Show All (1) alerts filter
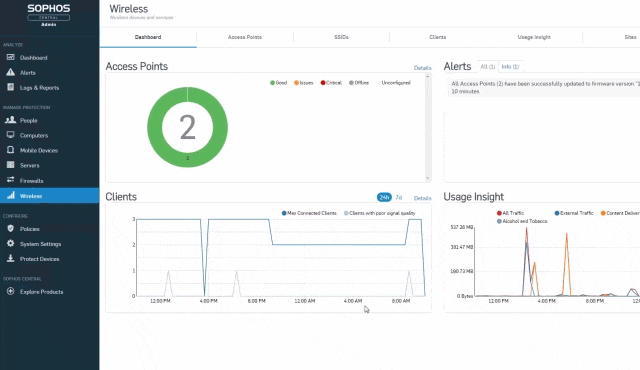The width and height of the screenshot is (640, 370). (x=488, y=66)
